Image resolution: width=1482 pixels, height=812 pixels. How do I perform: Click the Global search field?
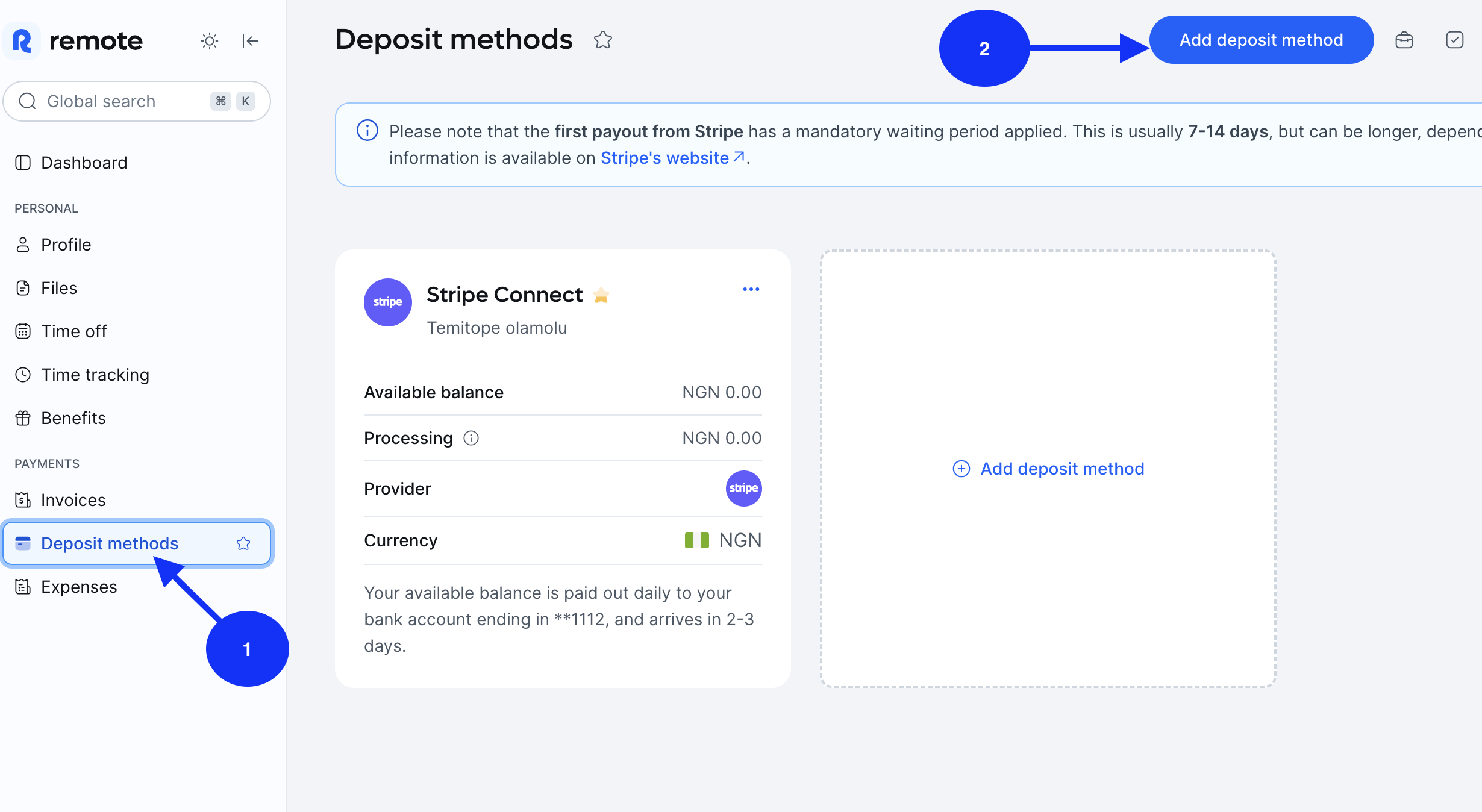pyautogui.click(x=137, y=101)
